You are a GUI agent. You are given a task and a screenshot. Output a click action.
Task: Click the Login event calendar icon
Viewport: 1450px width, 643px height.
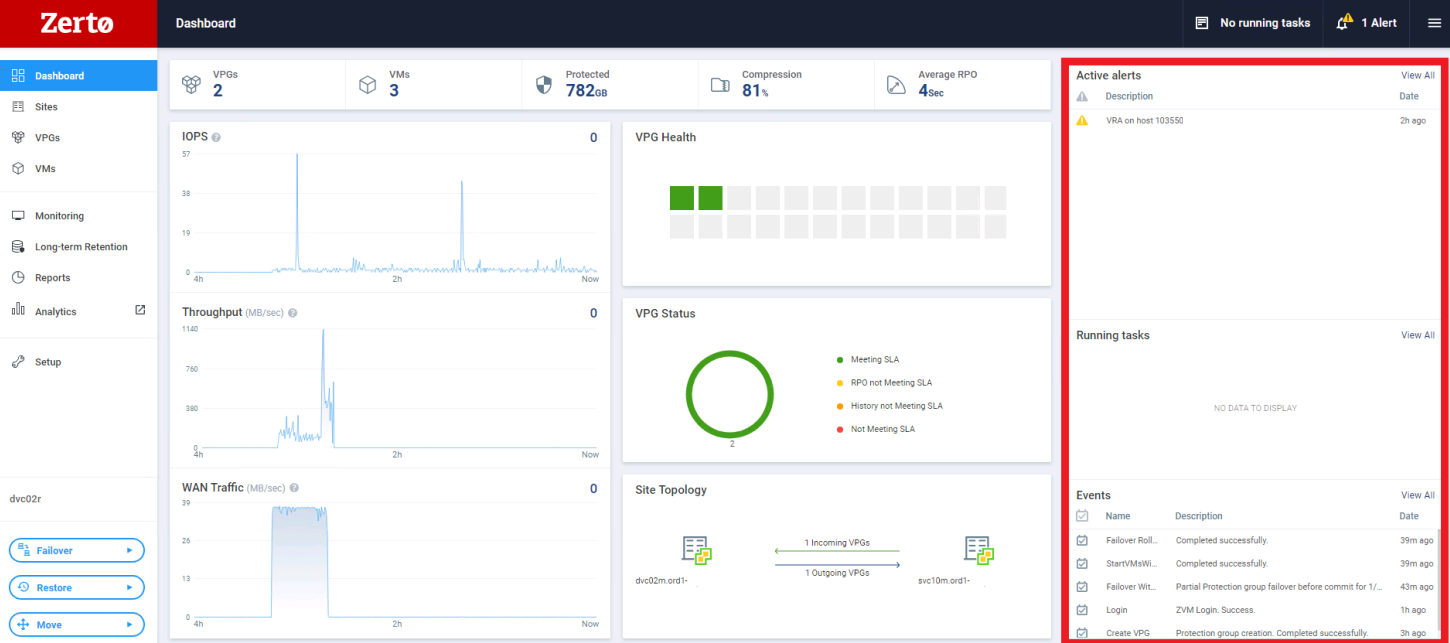[x=1082, y=610]
